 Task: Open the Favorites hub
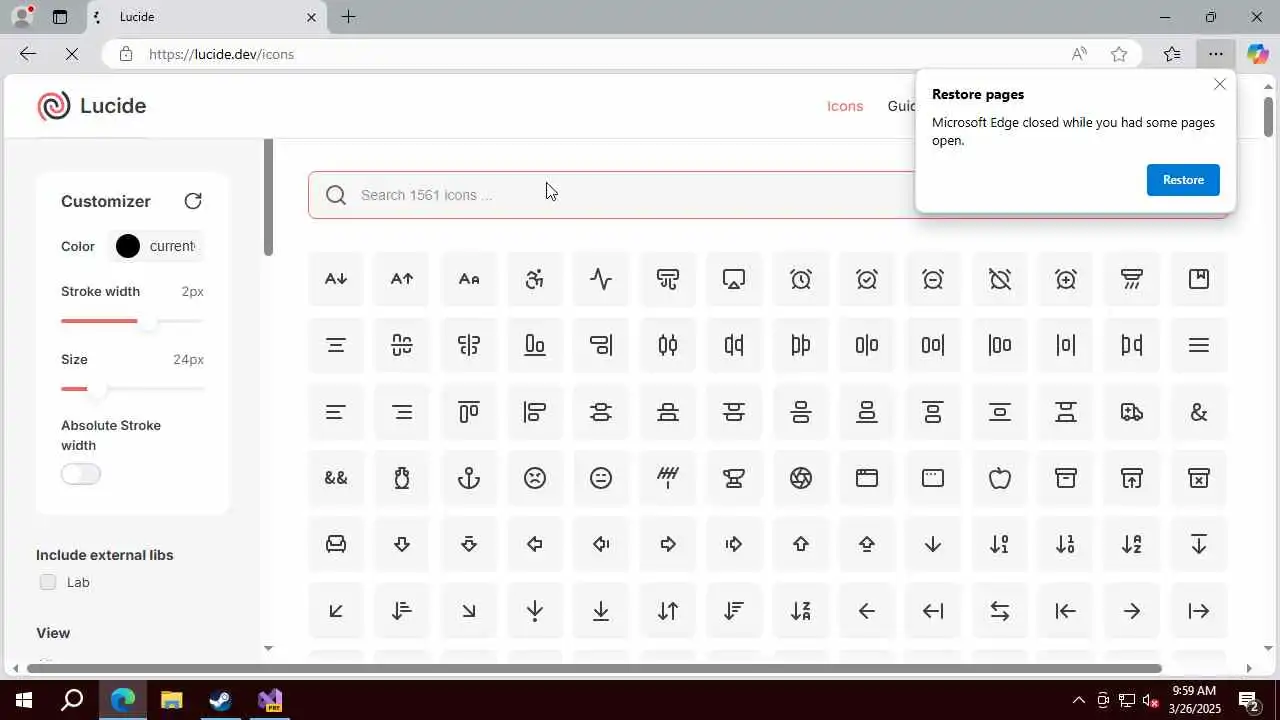pyautogui.click(x=1172, y=54)
